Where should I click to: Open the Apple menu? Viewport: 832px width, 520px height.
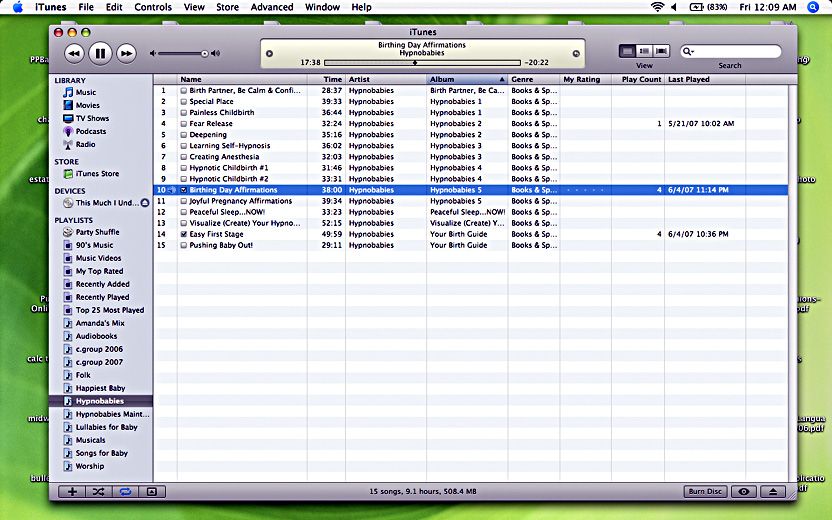coord(18,7)
